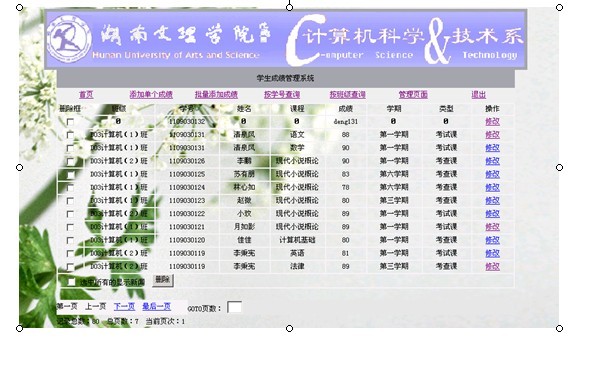Open the 首页 home link
This screenshot has width=599, height=369.
(86, 94)
